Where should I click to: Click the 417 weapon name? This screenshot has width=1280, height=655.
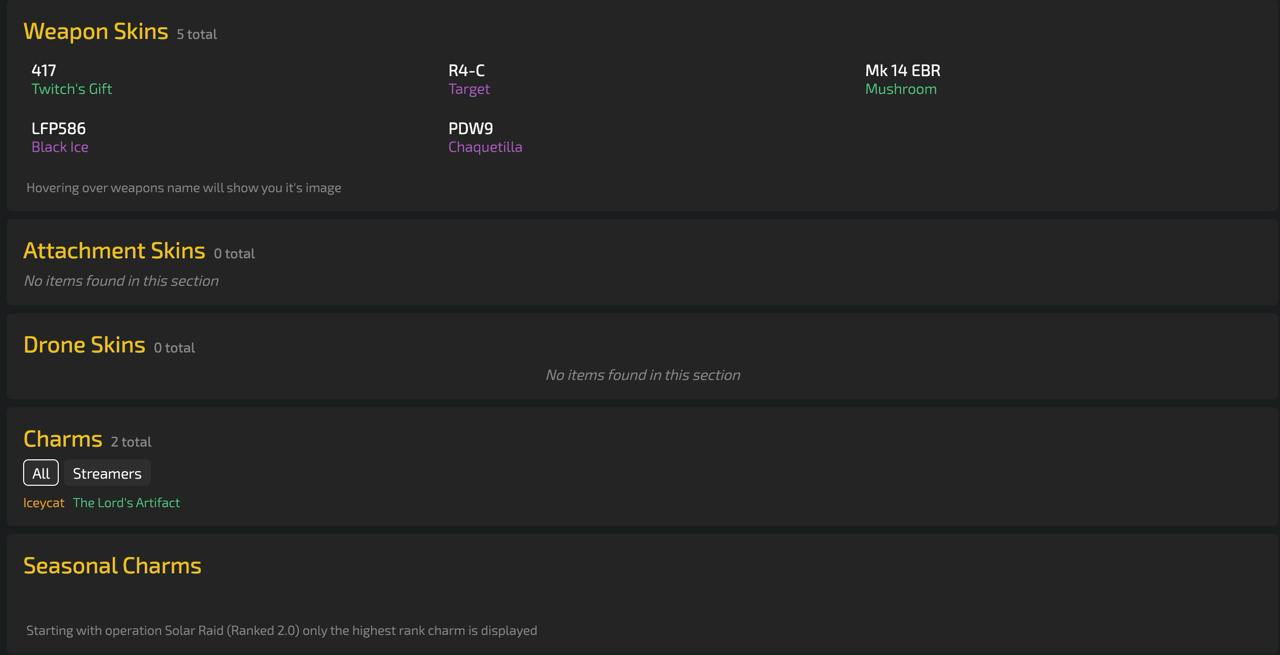click(44, 70)
